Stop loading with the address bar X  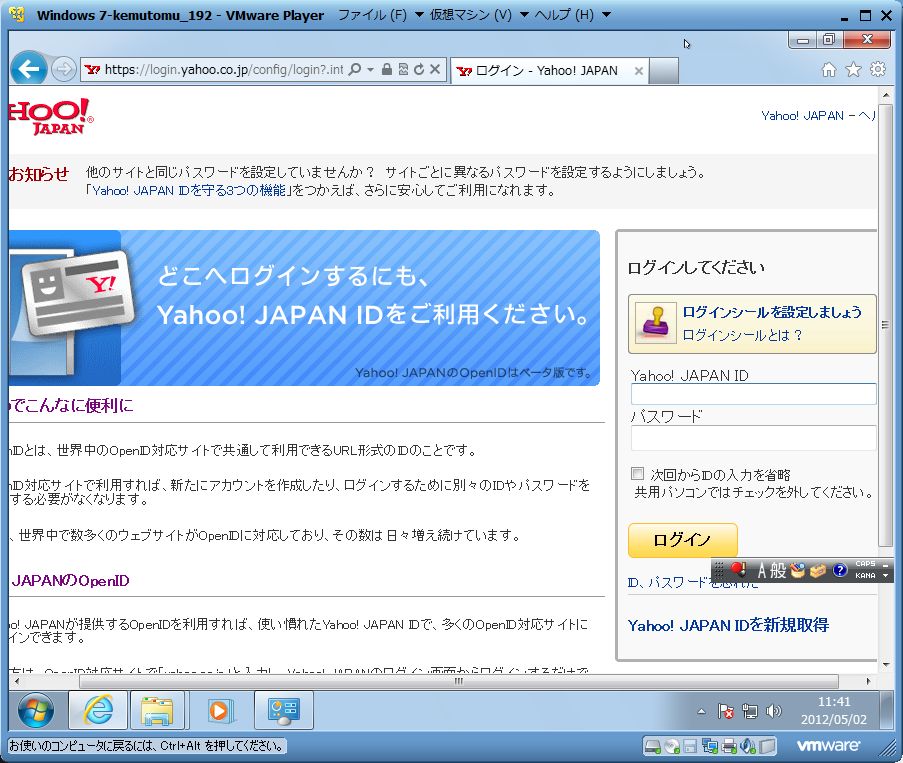(435, 70)
